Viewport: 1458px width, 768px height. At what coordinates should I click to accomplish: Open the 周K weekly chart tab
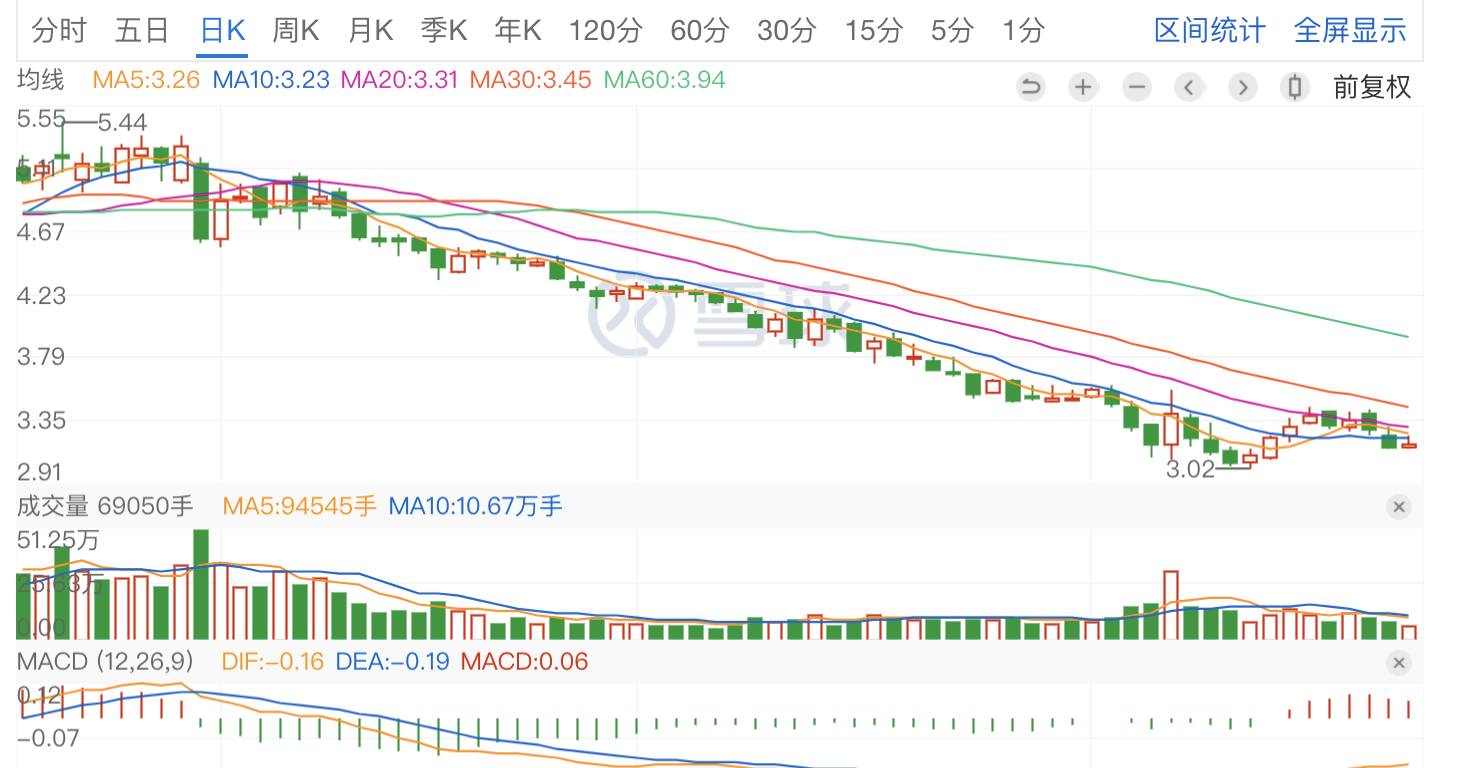(296, 31)
